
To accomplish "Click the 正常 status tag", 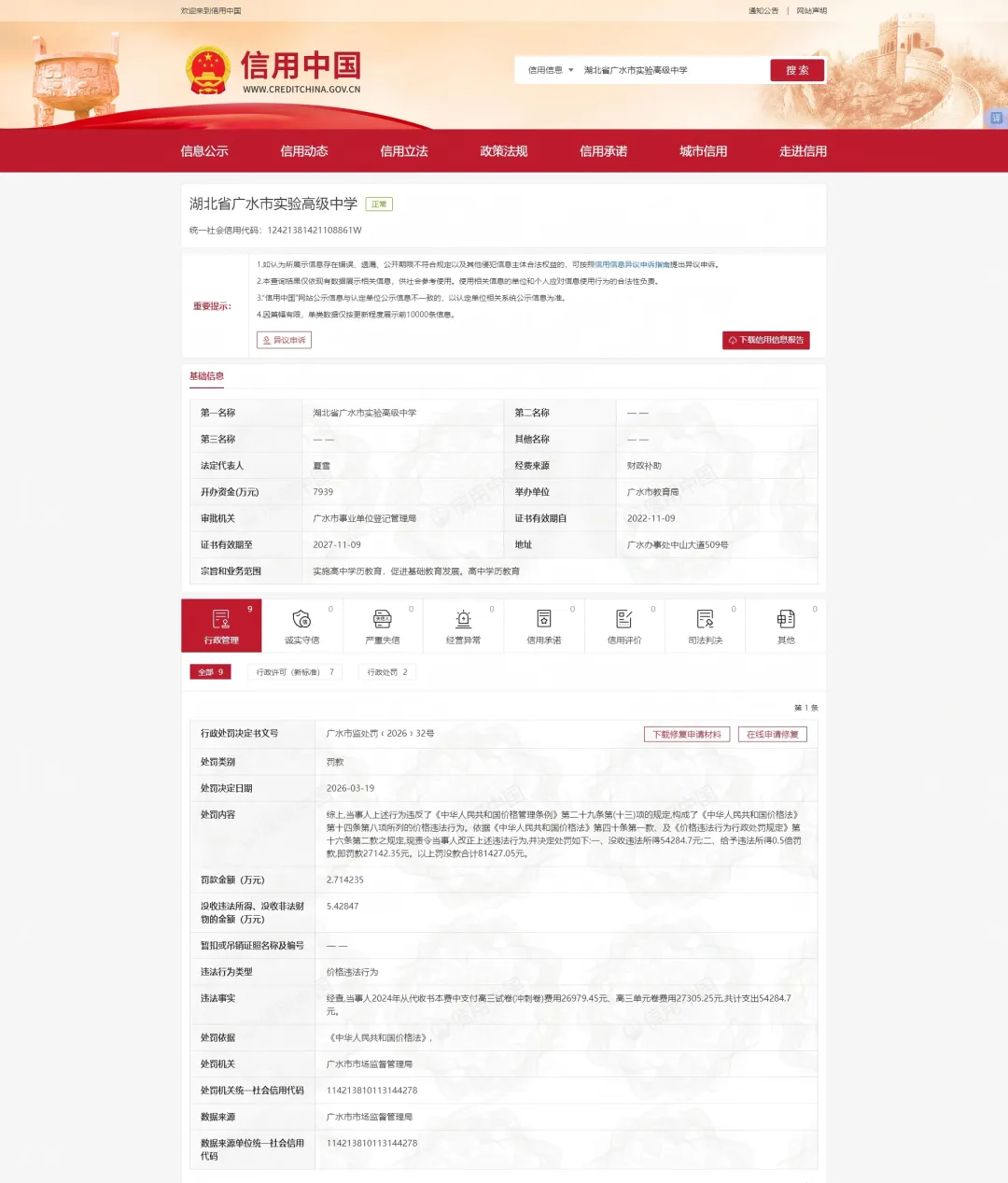I will [x=379, y=204].
